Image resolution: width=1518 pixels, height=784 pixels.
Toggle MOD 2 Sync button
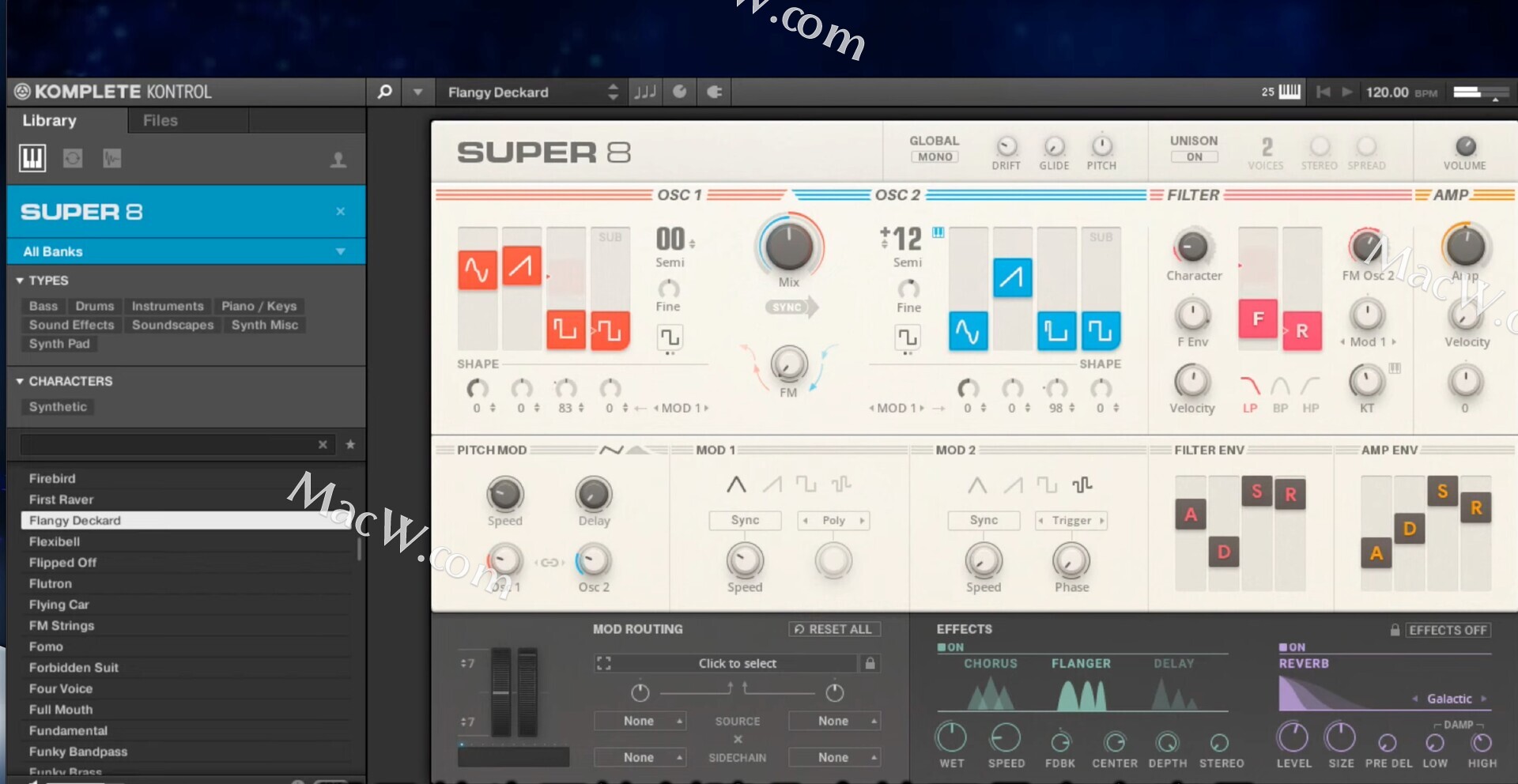point(984,520)
